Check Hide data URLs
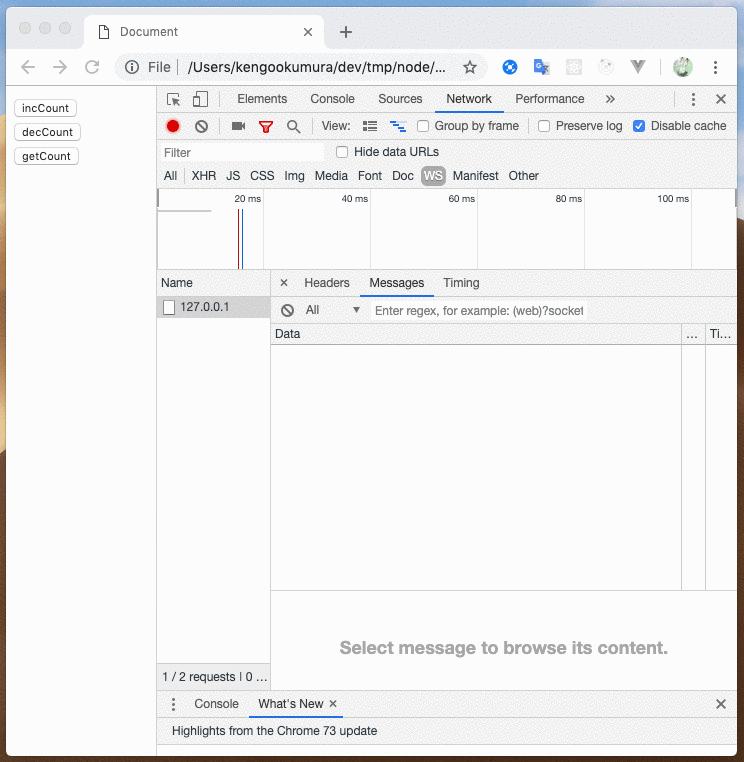Viewport: 744px width, 762px height. coord(342,152)
